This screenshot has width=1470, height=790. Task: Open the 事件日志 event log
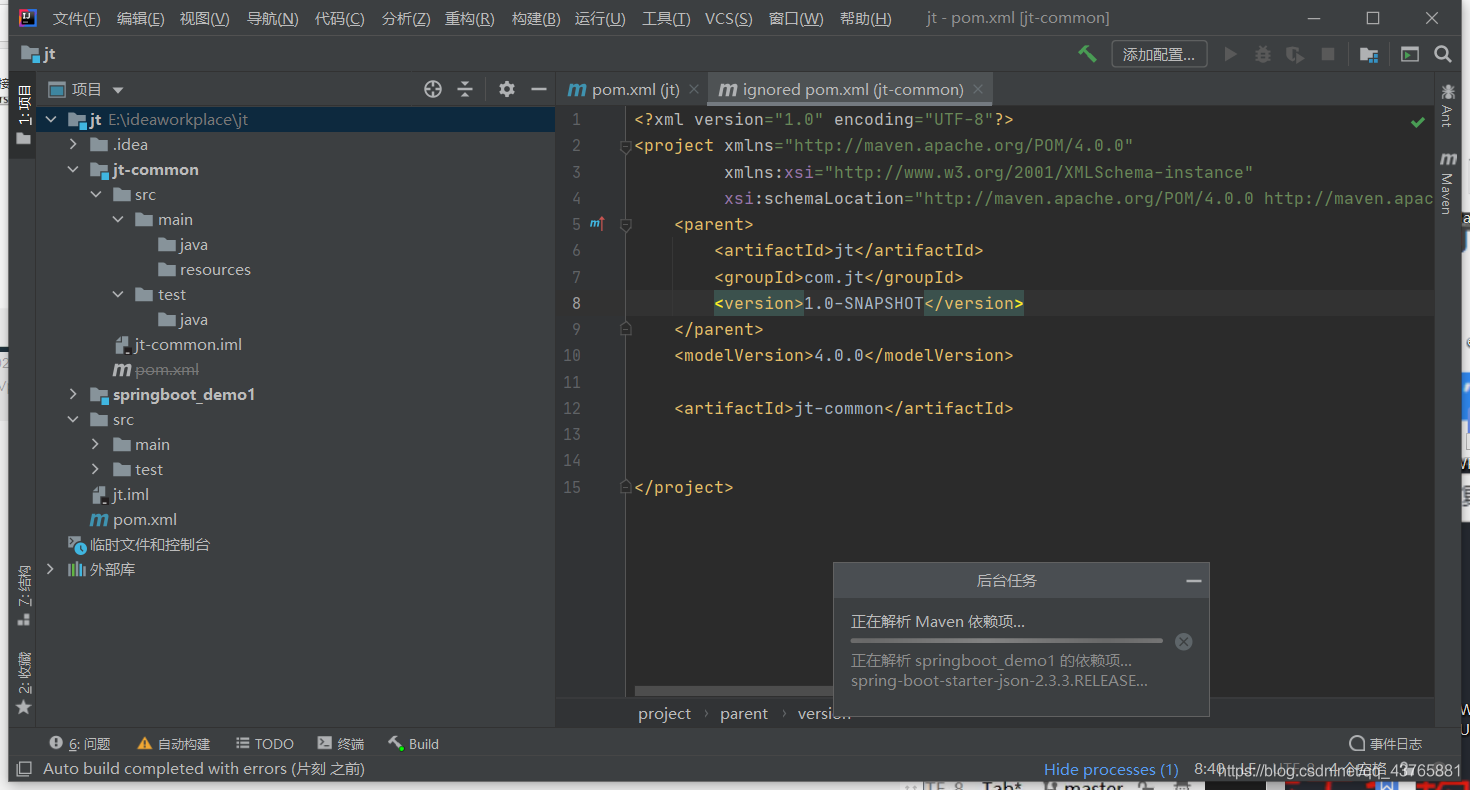click(1385, 744)
